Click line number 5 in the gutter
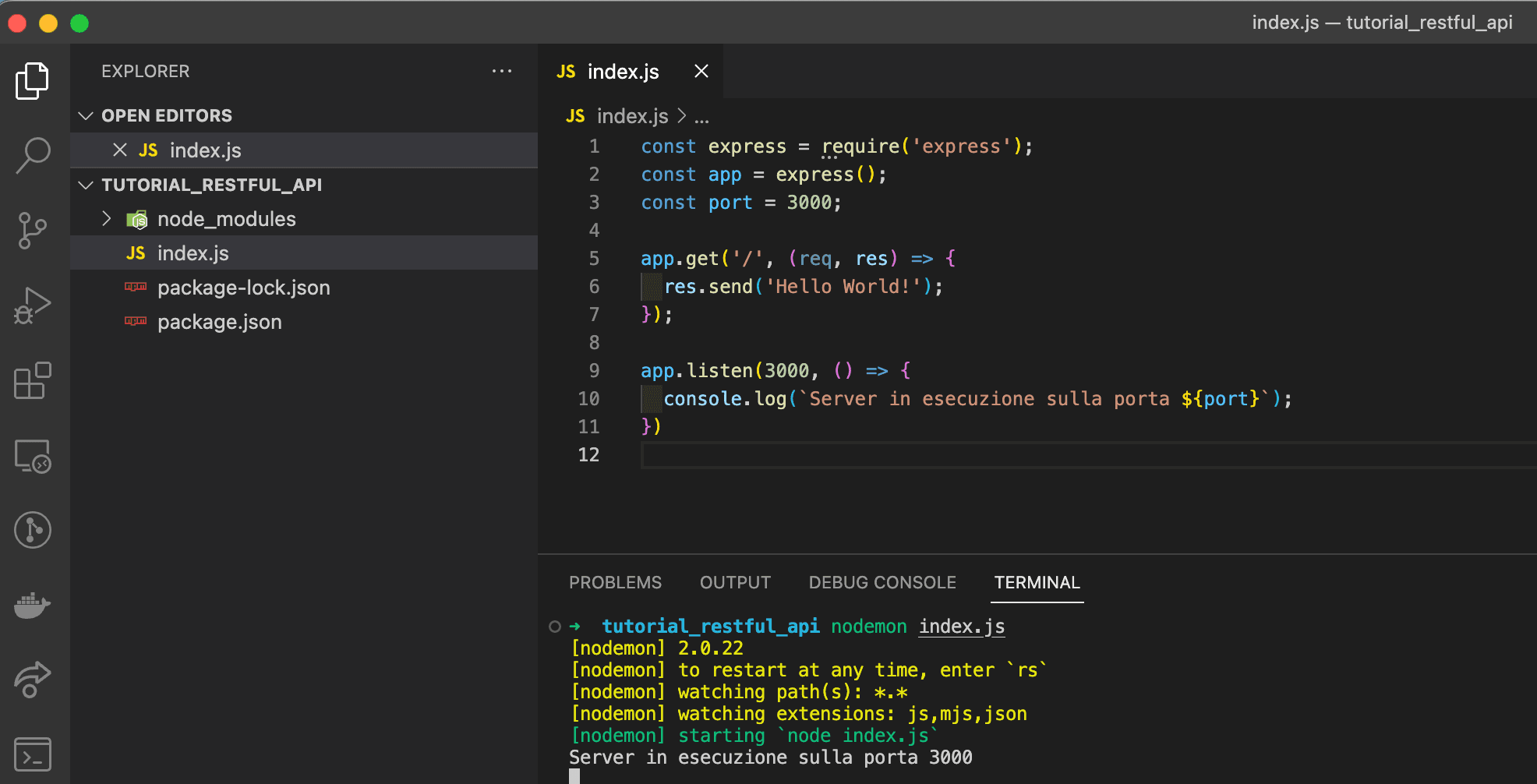Viewport: 1537px width, 784px height. click(594, 258)
